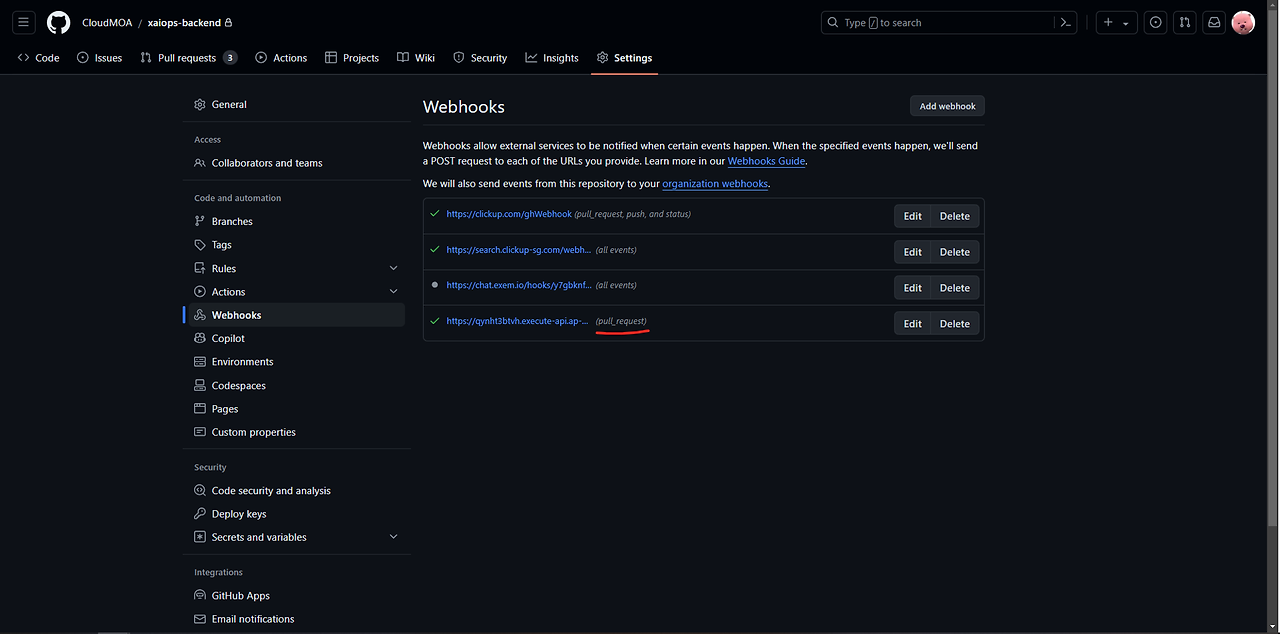Switch to the Wiki tab

pyautogui.click(x=416, y=58)
